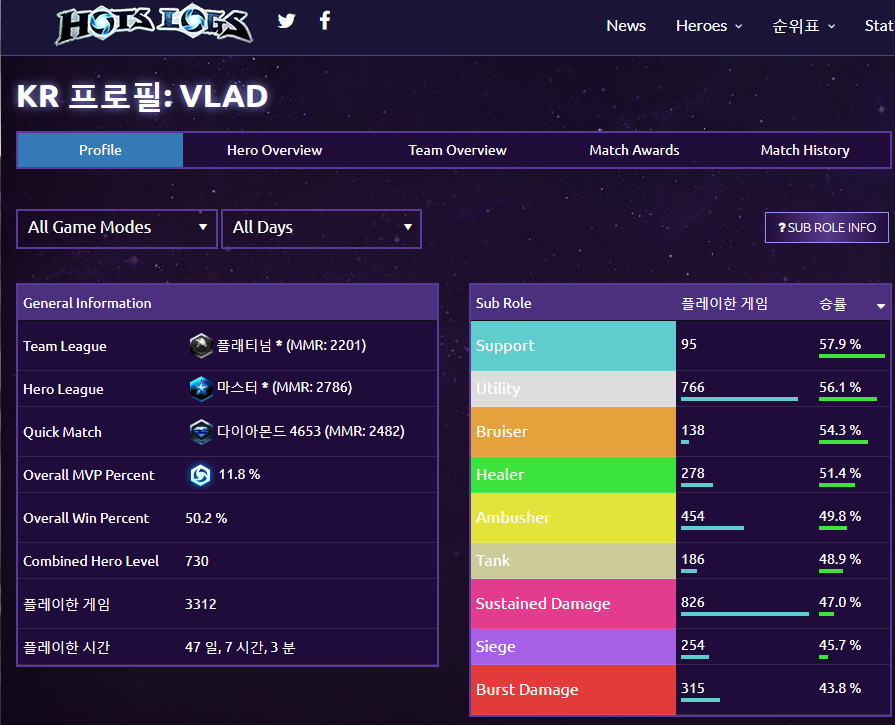Click the Team League platinum badge icon

pos(200,346)
